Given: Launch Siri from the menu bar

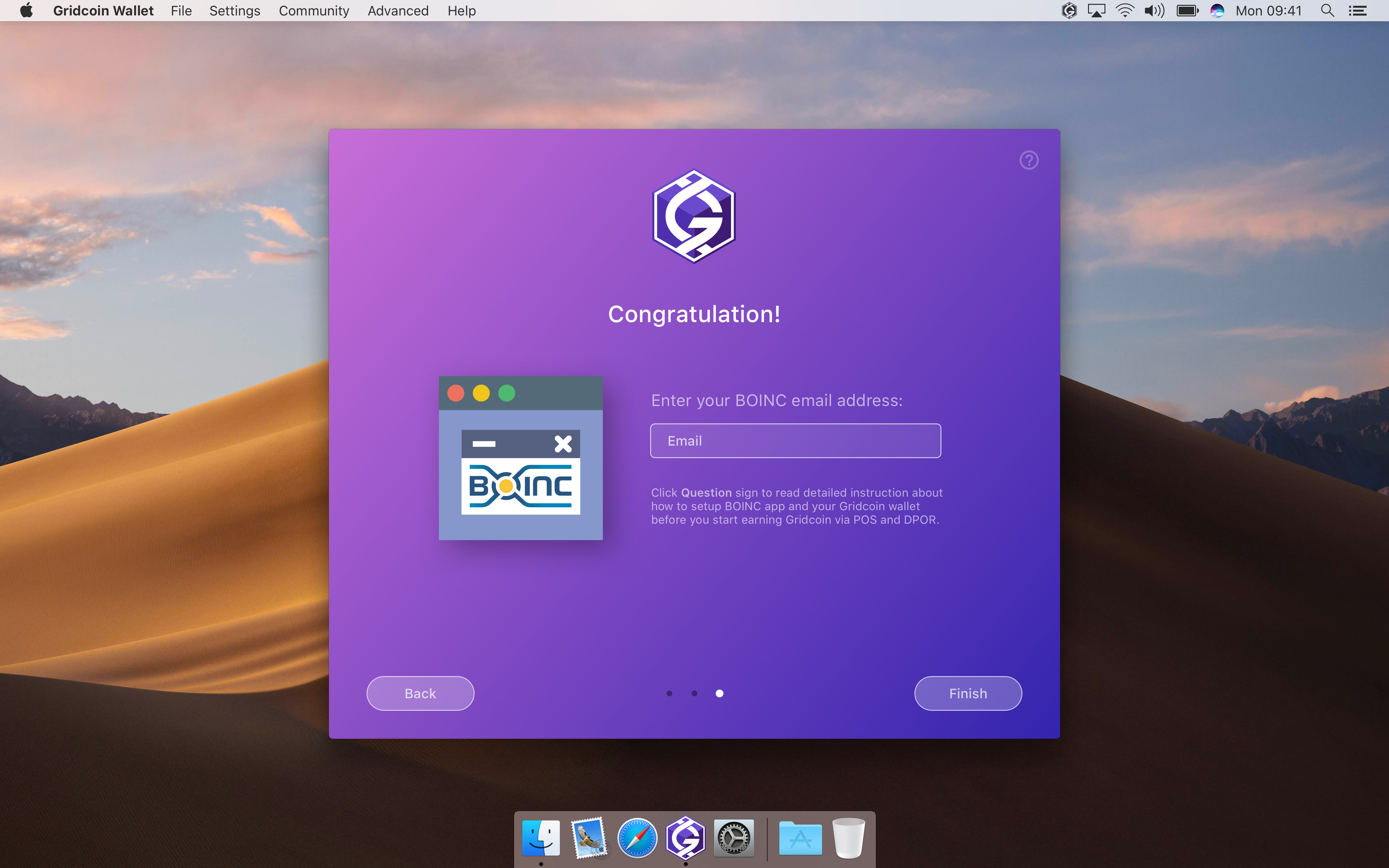Looking at the screenshot, I should (x=1217, y=10).
